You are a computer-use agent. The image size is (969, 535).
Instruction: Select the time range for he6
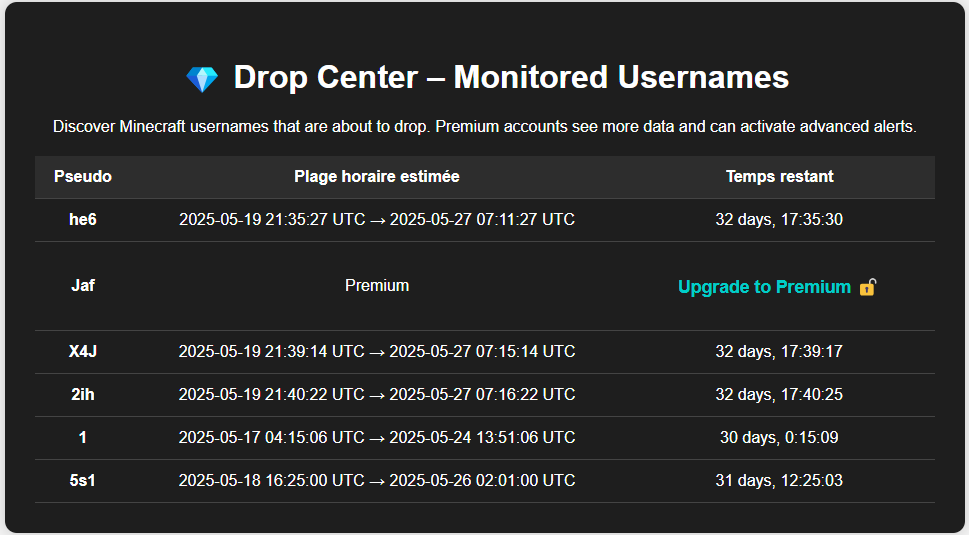point(377,219)
